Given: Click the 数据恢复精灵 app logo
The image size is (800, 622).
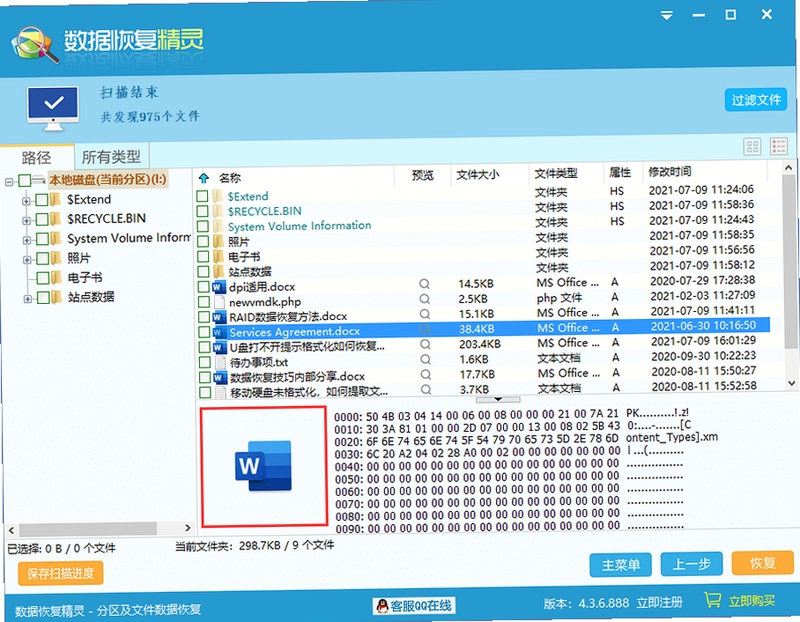Looking at the screenshot, I should click(x=35, y=45).
